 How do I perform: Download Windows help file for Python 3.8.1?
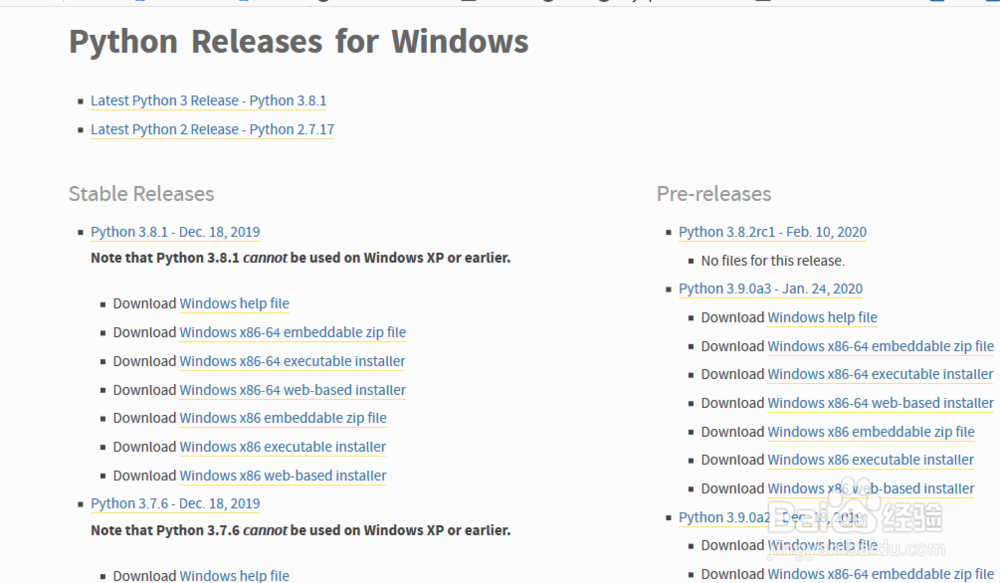tap(234, 304)
